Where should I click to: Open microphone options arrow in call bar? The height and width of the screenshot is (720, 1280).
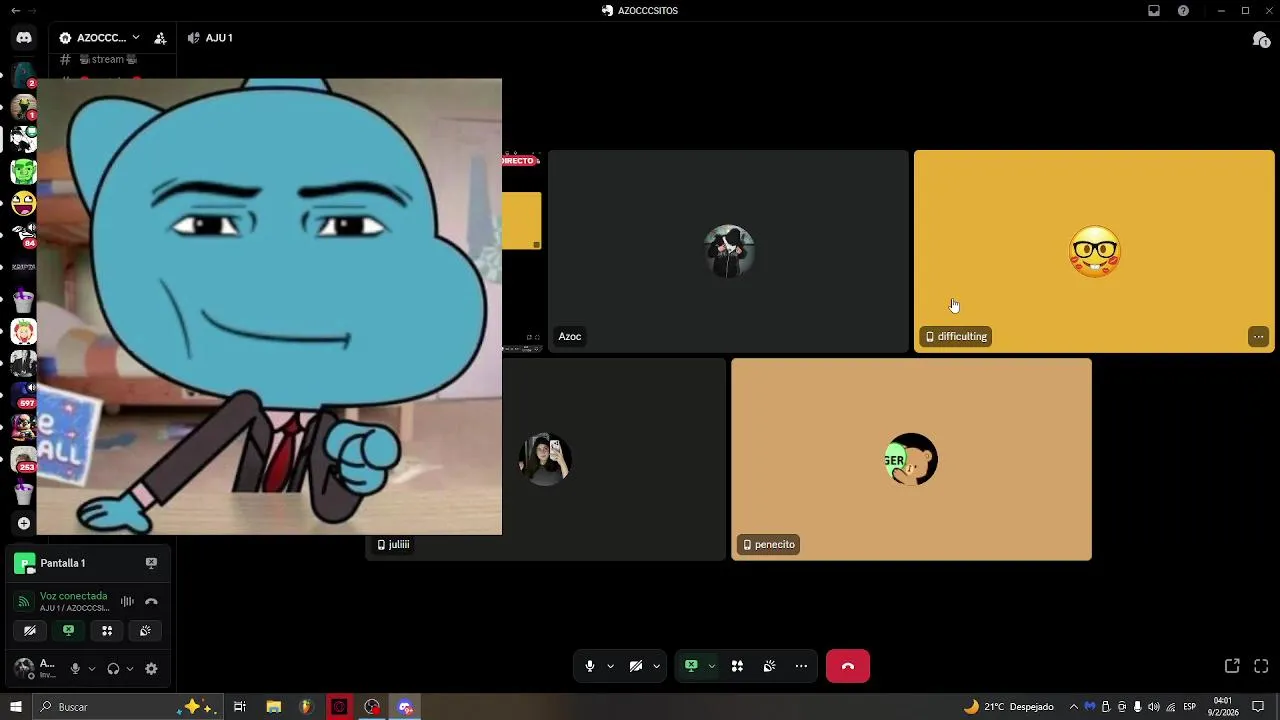click(x=610, y=666)
